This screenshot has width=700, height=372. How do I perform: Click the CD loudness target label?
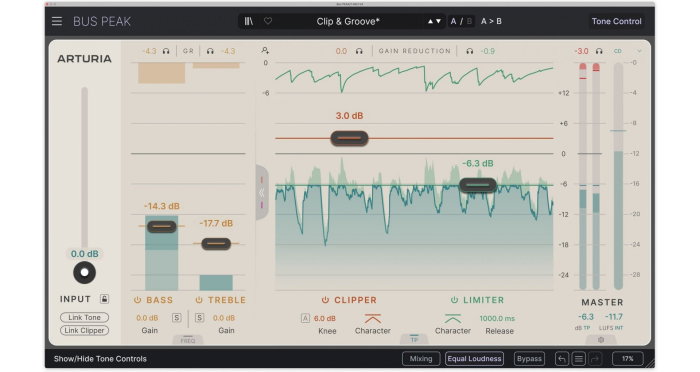tap(618, 51)
